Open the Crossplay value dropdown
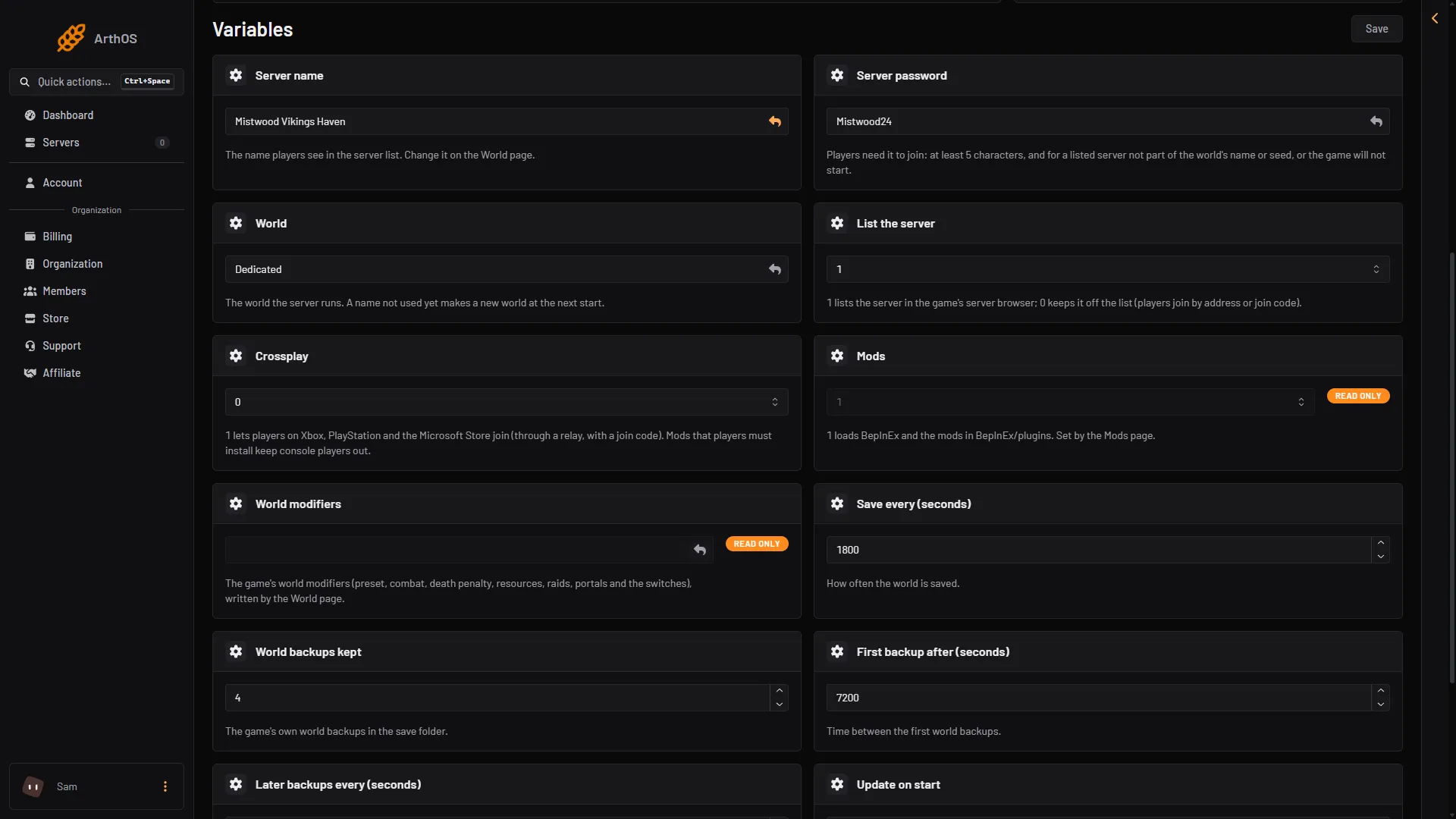The height and width of the screenshot is (819, 1456). (507, 402)
